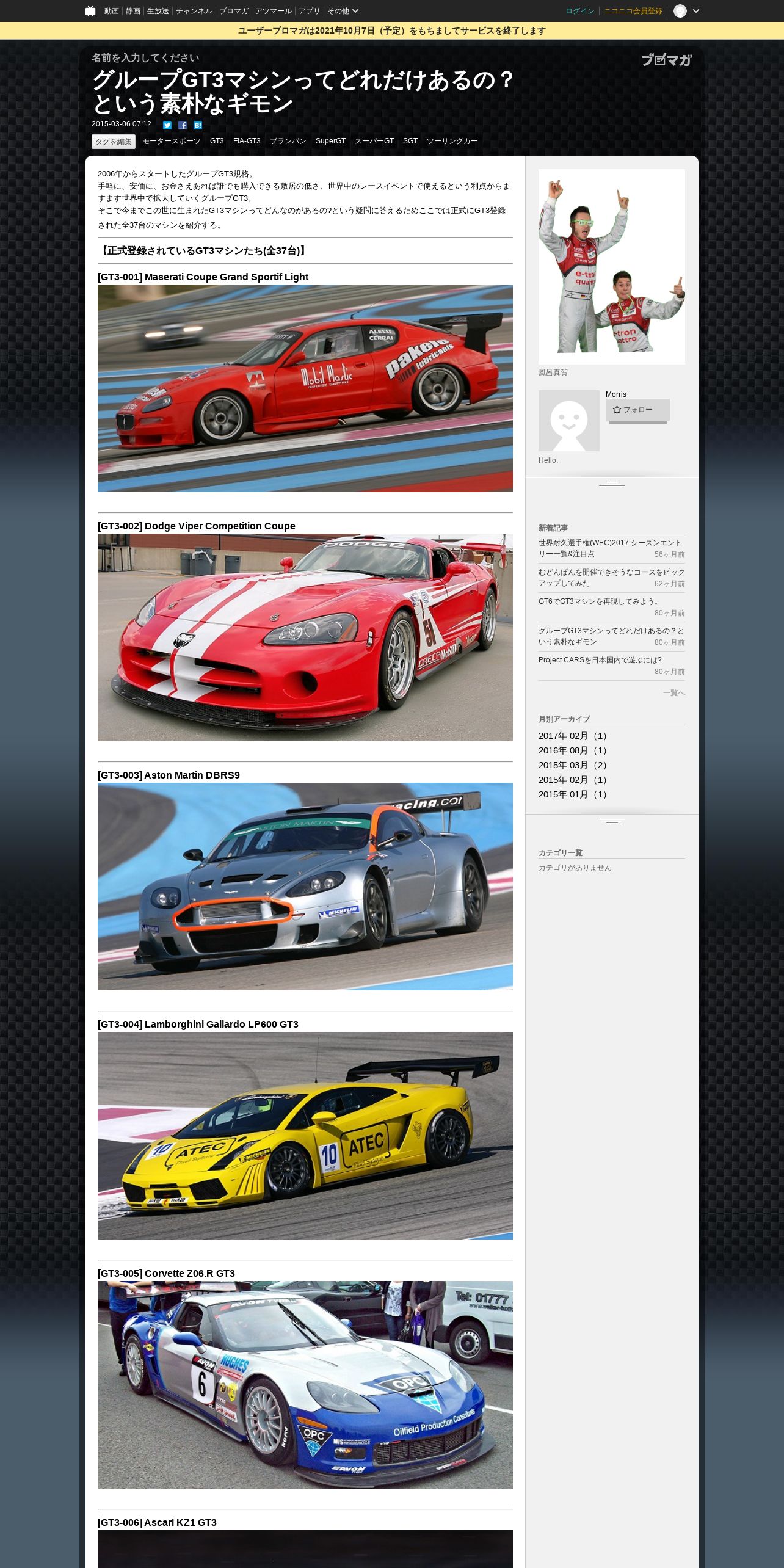Open the WEC 2017 entry list article

610,548
